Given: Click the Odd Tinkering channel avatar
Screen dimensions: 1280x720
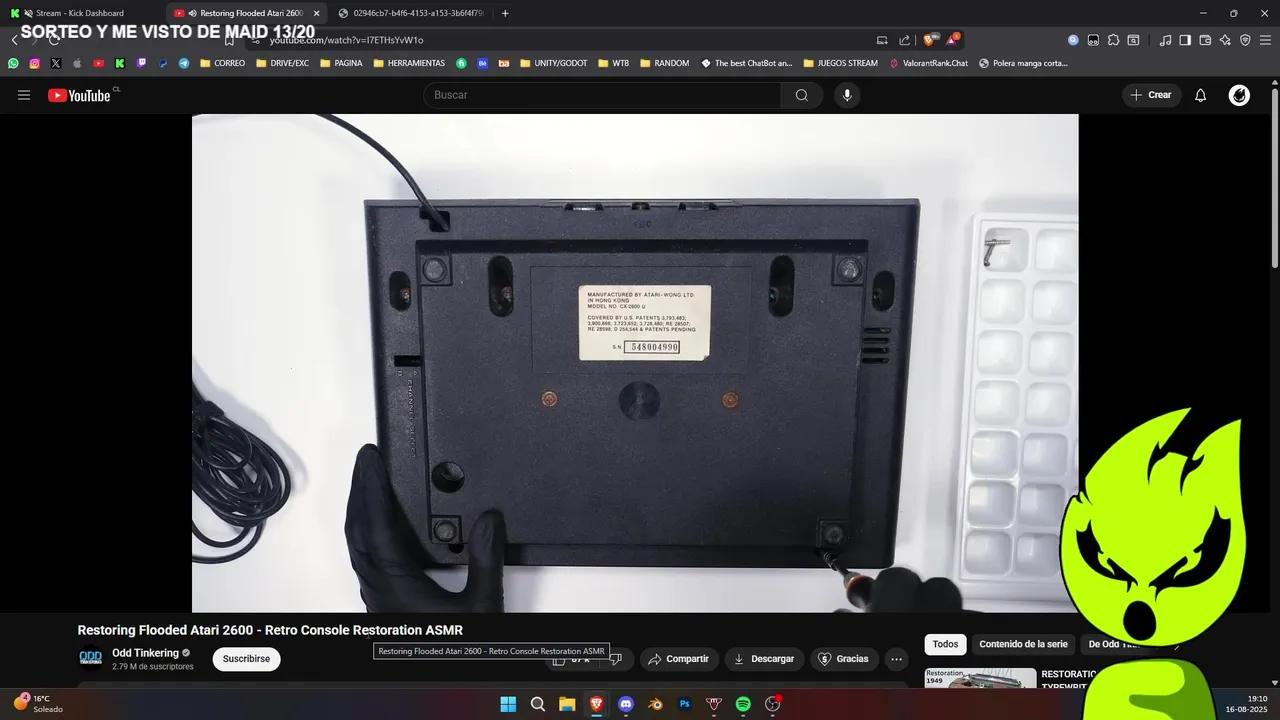Looking at the screenshot, I should tap(91, 658).
